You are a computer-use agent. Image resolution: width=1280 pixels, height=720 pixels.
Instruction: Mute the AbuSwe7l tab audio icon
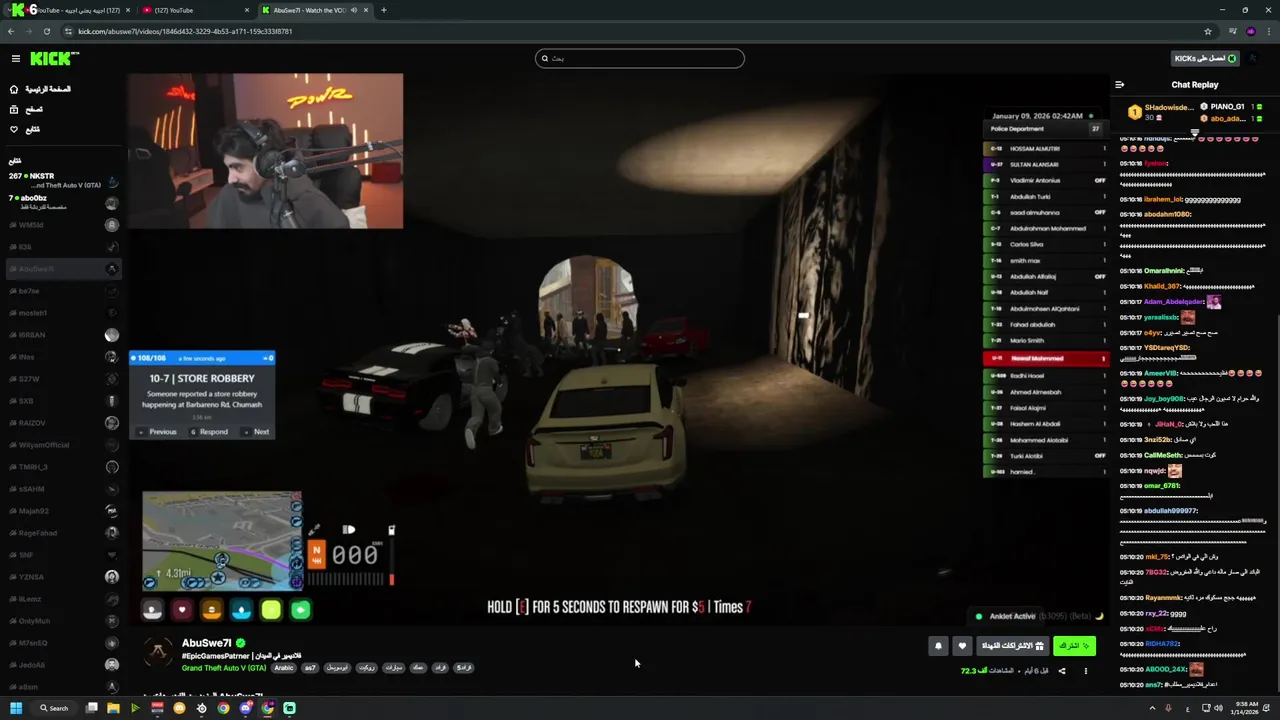(353, 10)
